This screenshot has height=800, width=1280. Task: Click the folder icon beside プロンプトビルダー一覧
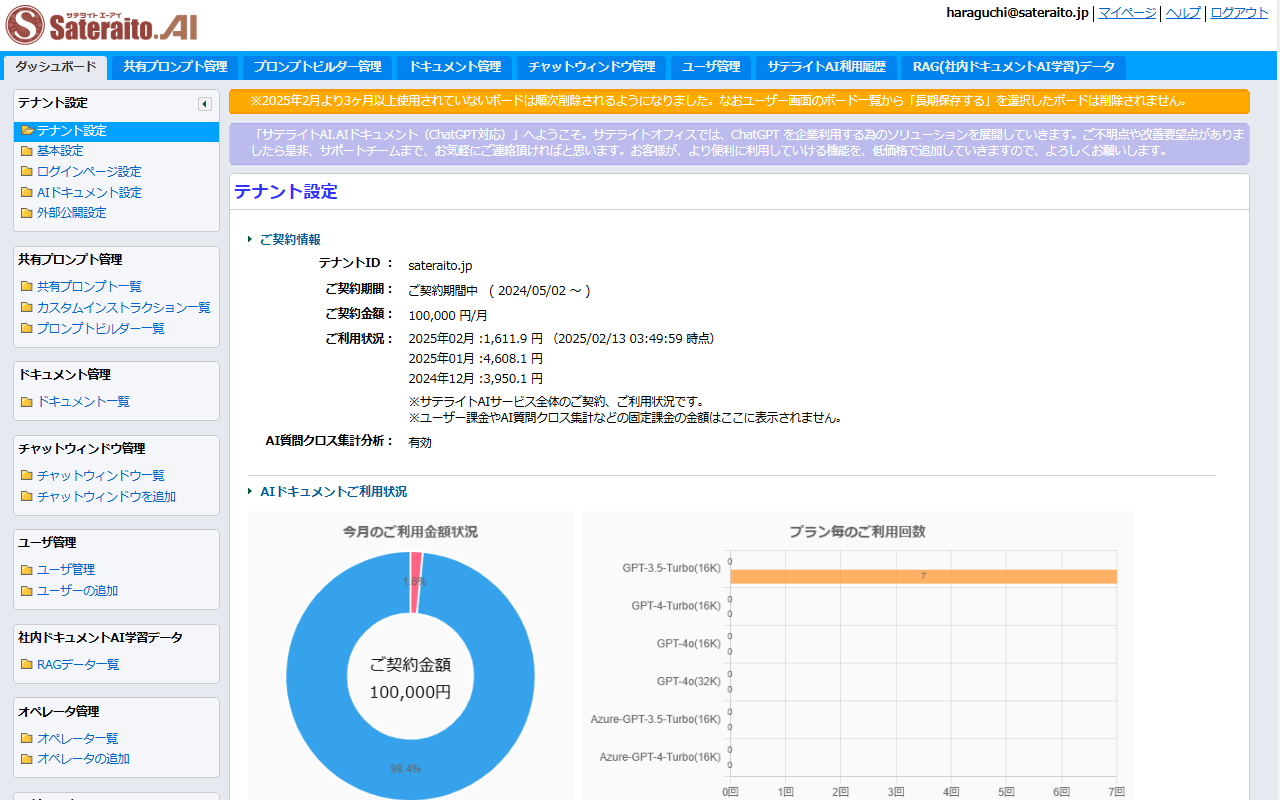click(x=25, y=328)
